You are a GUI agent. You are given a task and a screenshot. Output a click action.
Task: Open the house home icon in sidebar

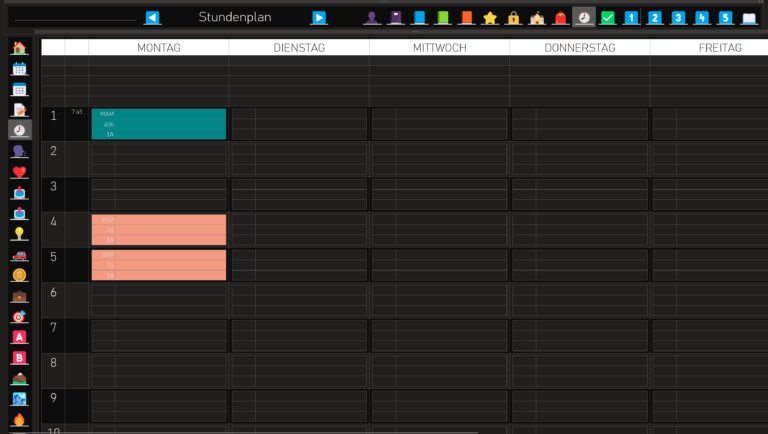(x=19, y=48)
